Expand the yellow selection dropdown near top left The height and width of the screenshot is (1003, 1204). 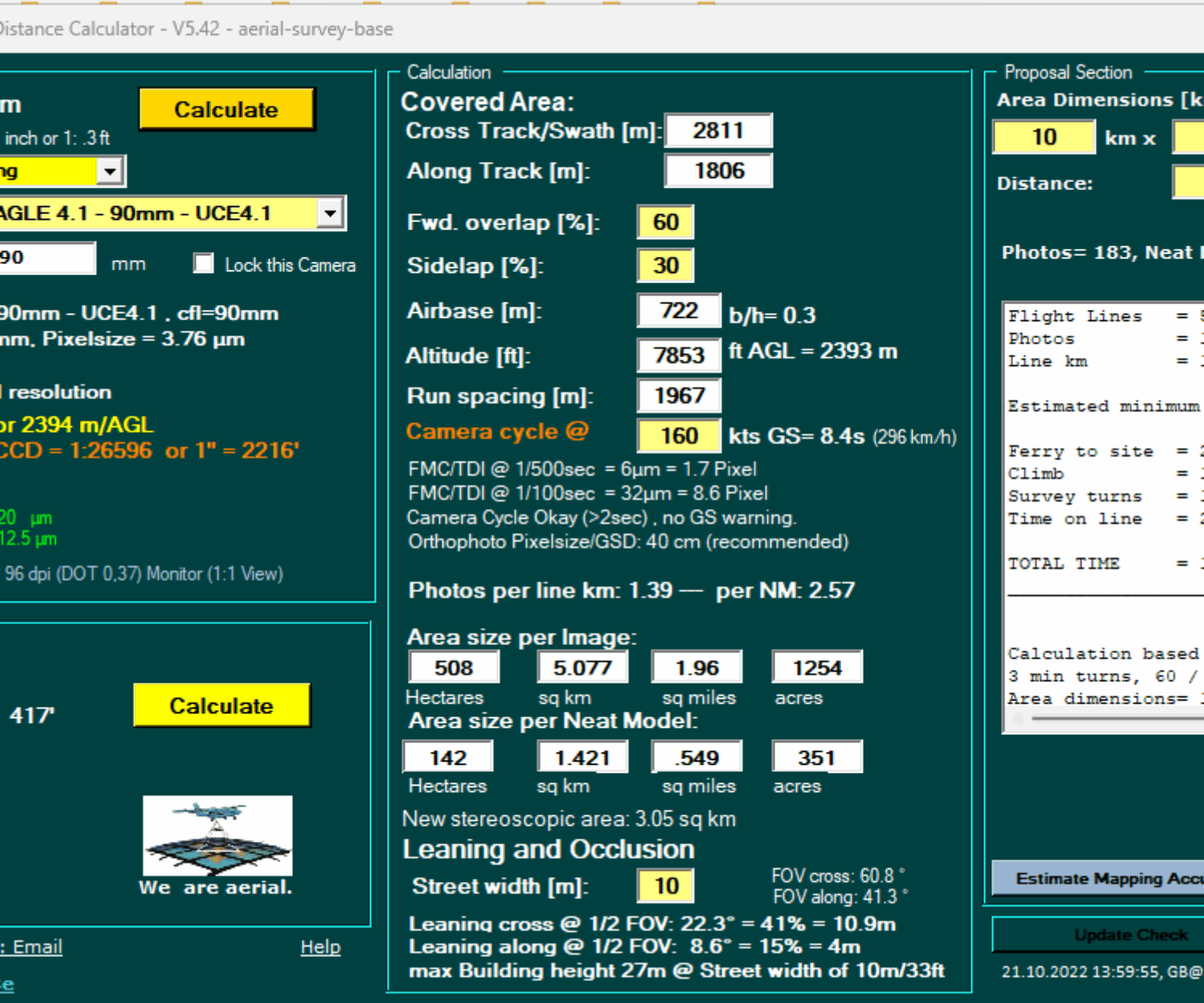click(108, 170)
